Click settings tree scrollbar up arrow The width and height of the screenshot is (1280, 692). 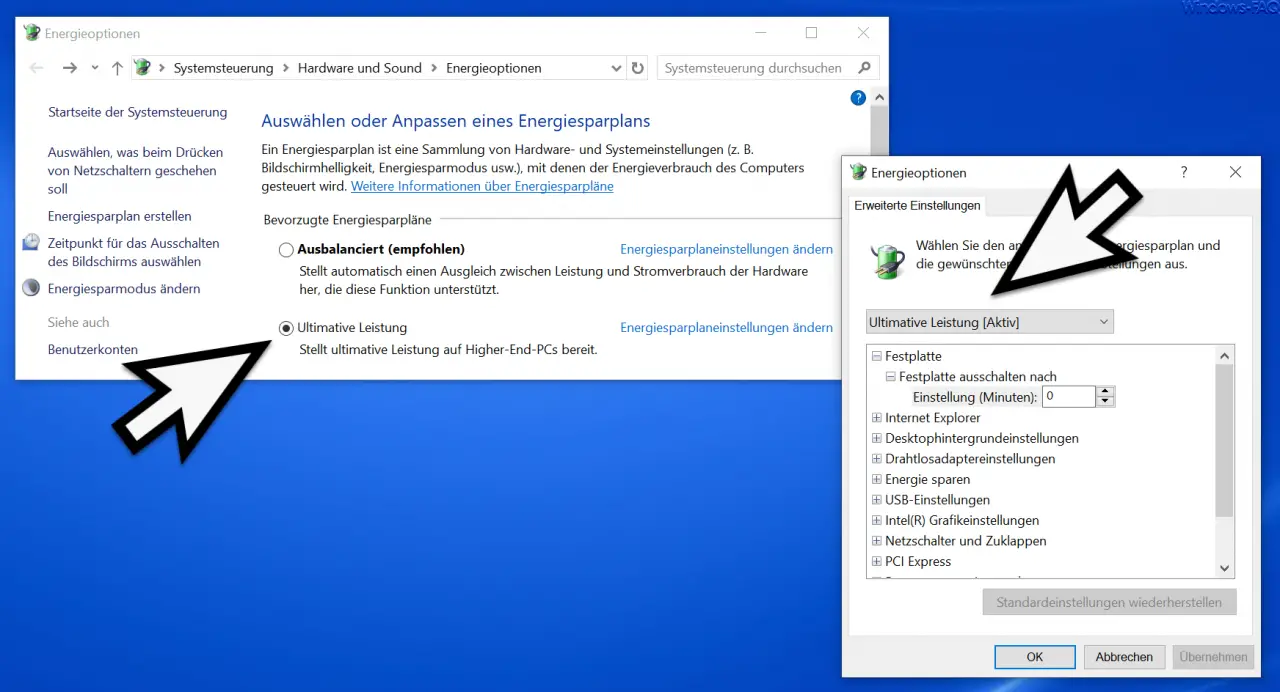click(x=1225, y=355)
